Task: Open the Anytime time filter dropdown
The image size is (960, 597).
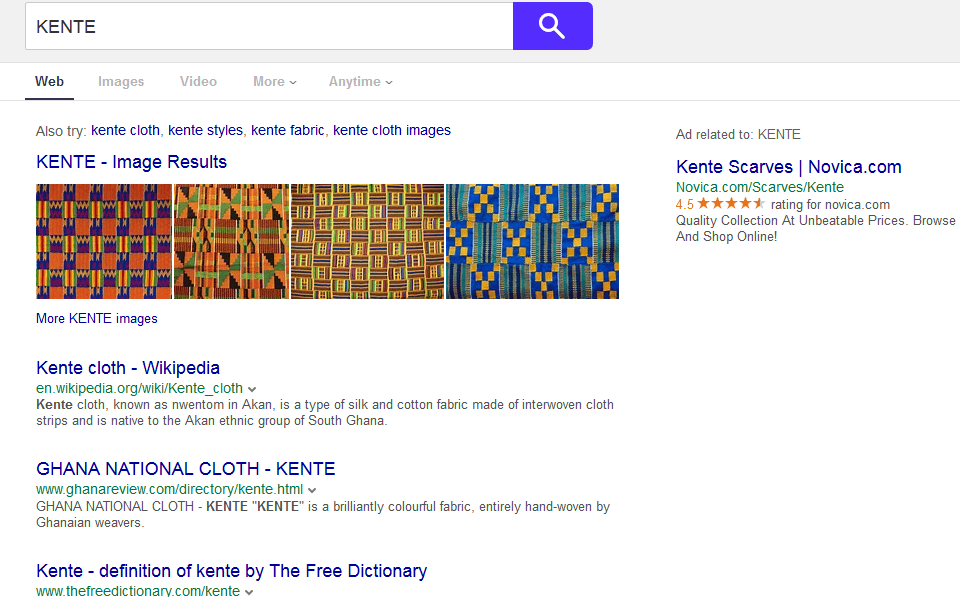Action: [x=360, y=82]
